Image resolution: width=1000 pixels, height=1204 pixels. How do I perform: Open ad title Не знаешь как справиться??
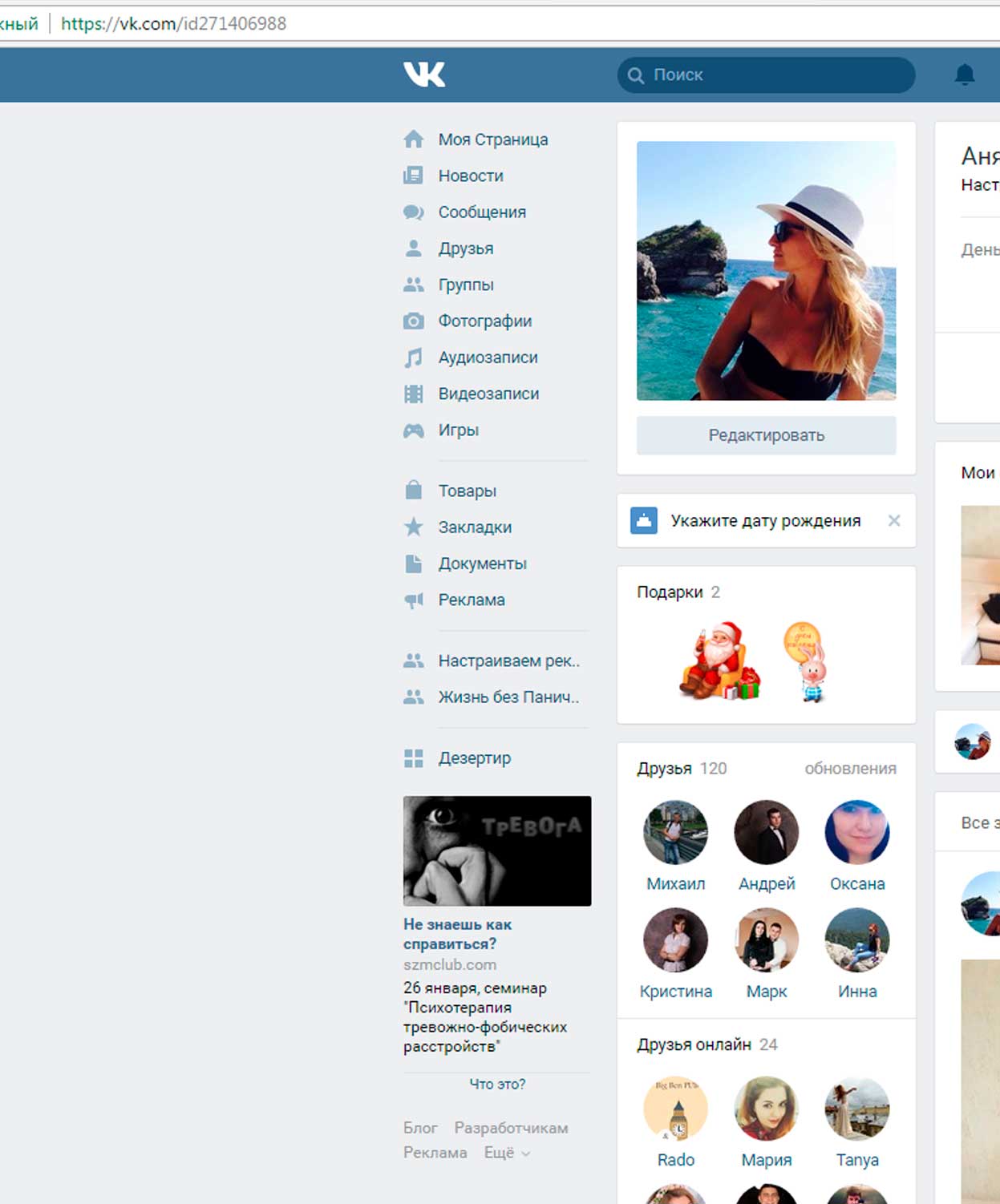(458, 934)
